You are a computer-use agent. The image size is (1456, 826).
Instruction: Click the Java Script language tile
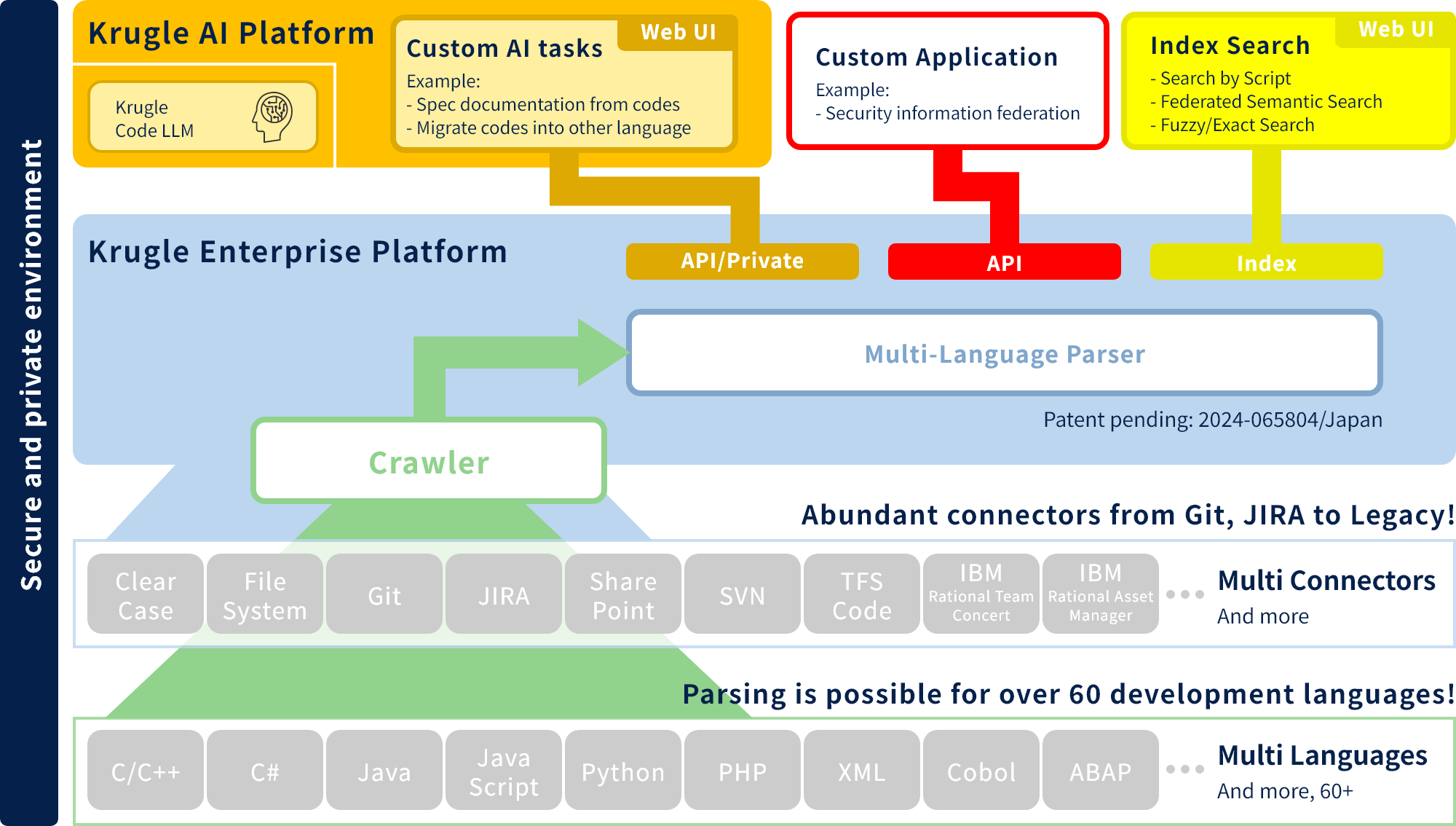tap(504, 770)
